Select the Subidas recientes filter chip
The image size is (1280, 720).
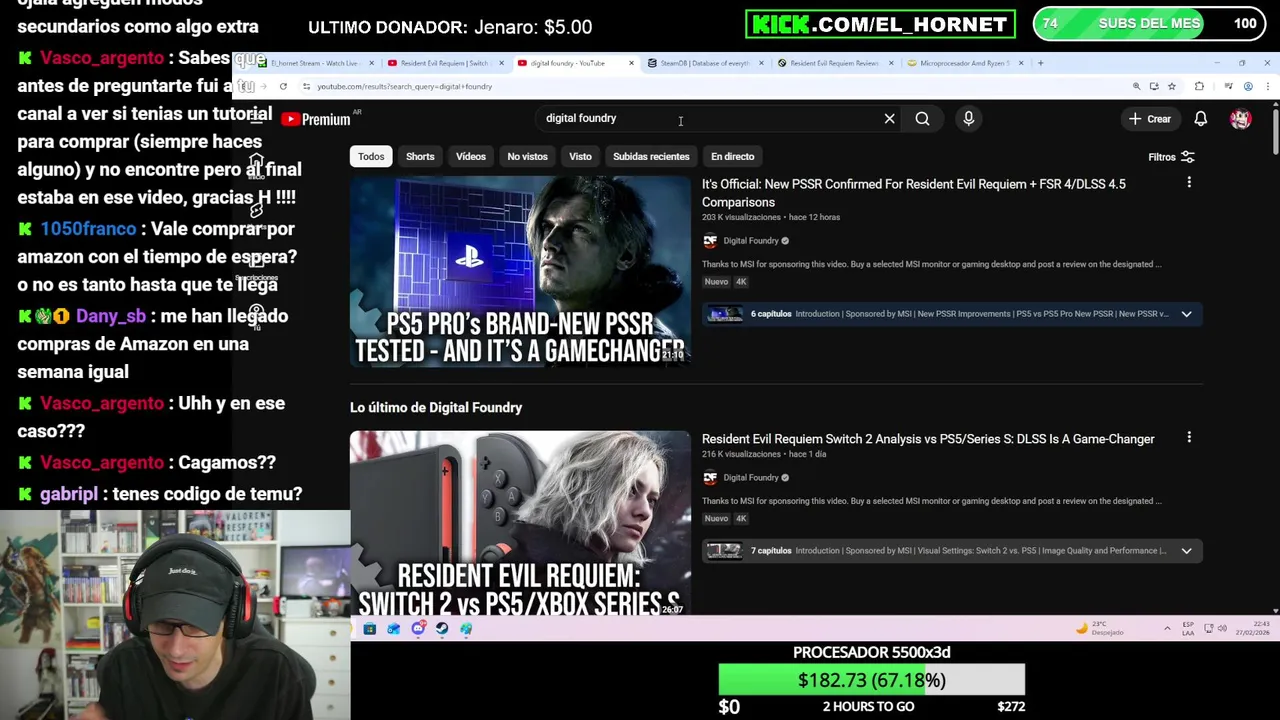click(651, 157)
